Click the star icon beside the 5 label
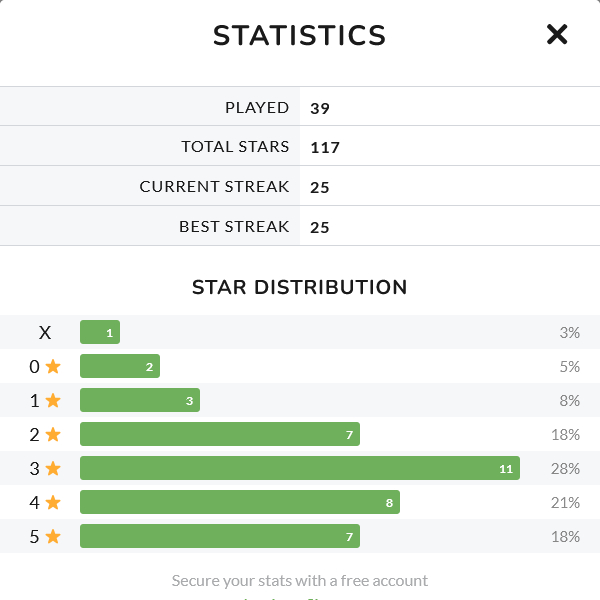The height and width of the screenshot is (600, 600). 53,537
